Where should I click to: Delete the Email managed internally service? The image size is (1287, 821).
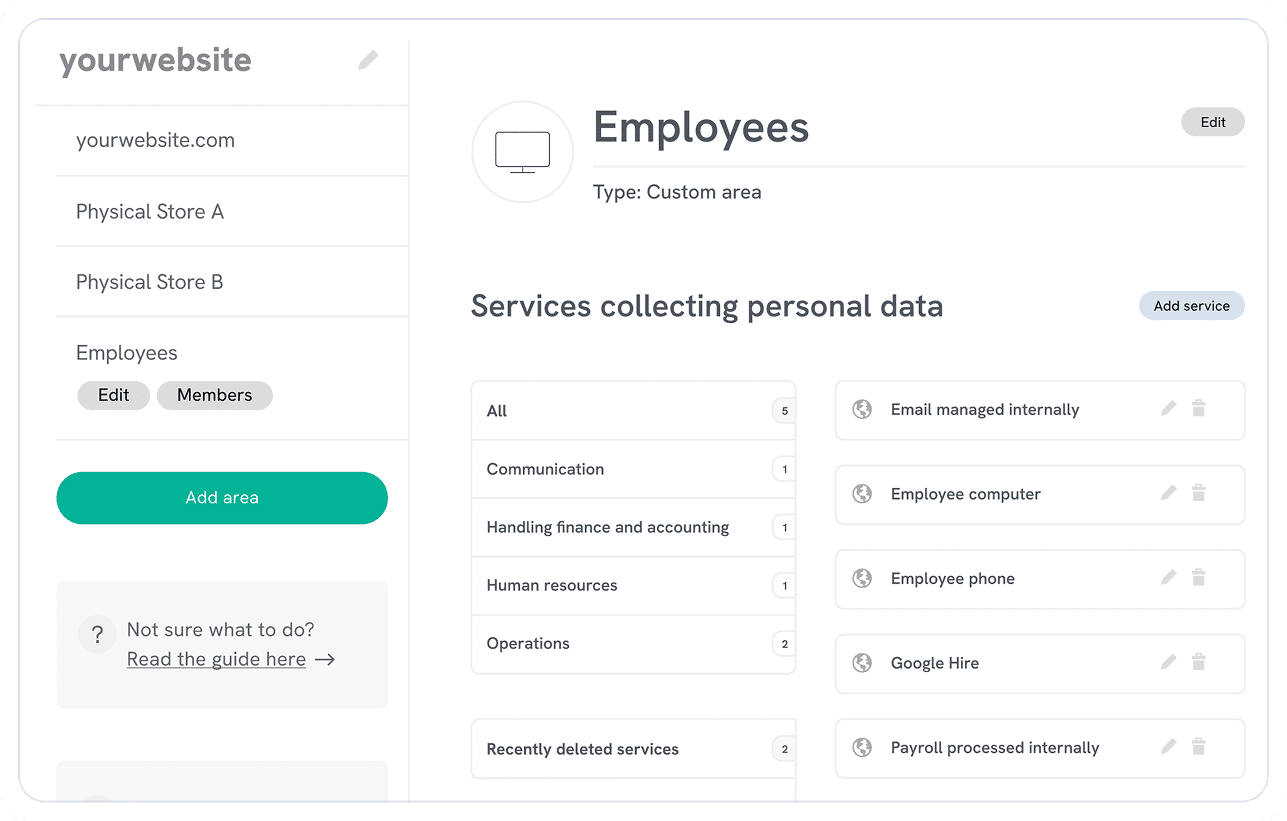(1198, 408)
